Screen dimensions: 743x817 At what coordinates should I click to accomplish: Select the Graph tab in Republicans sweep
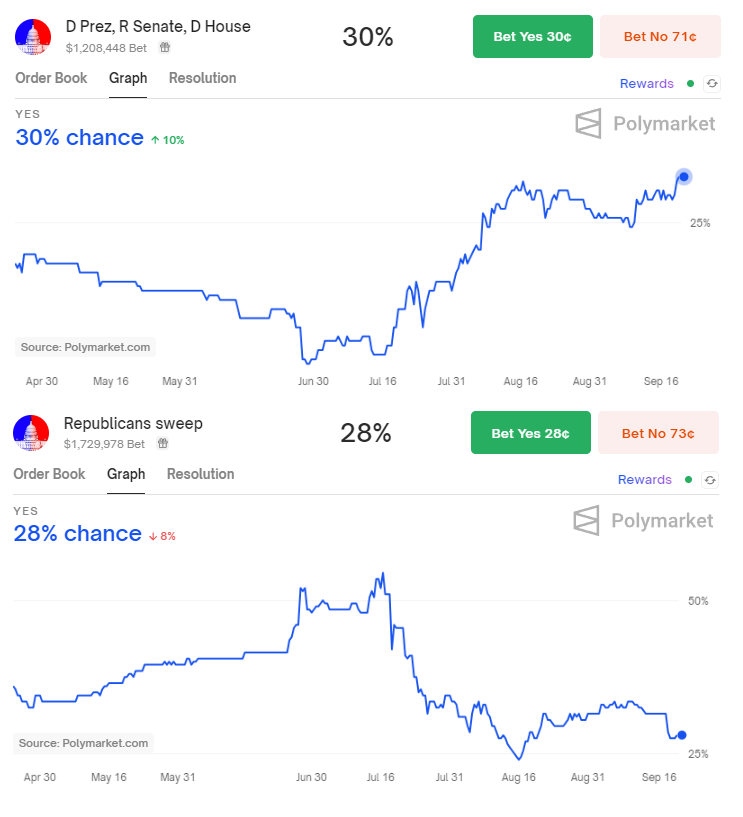click(126, 474)
